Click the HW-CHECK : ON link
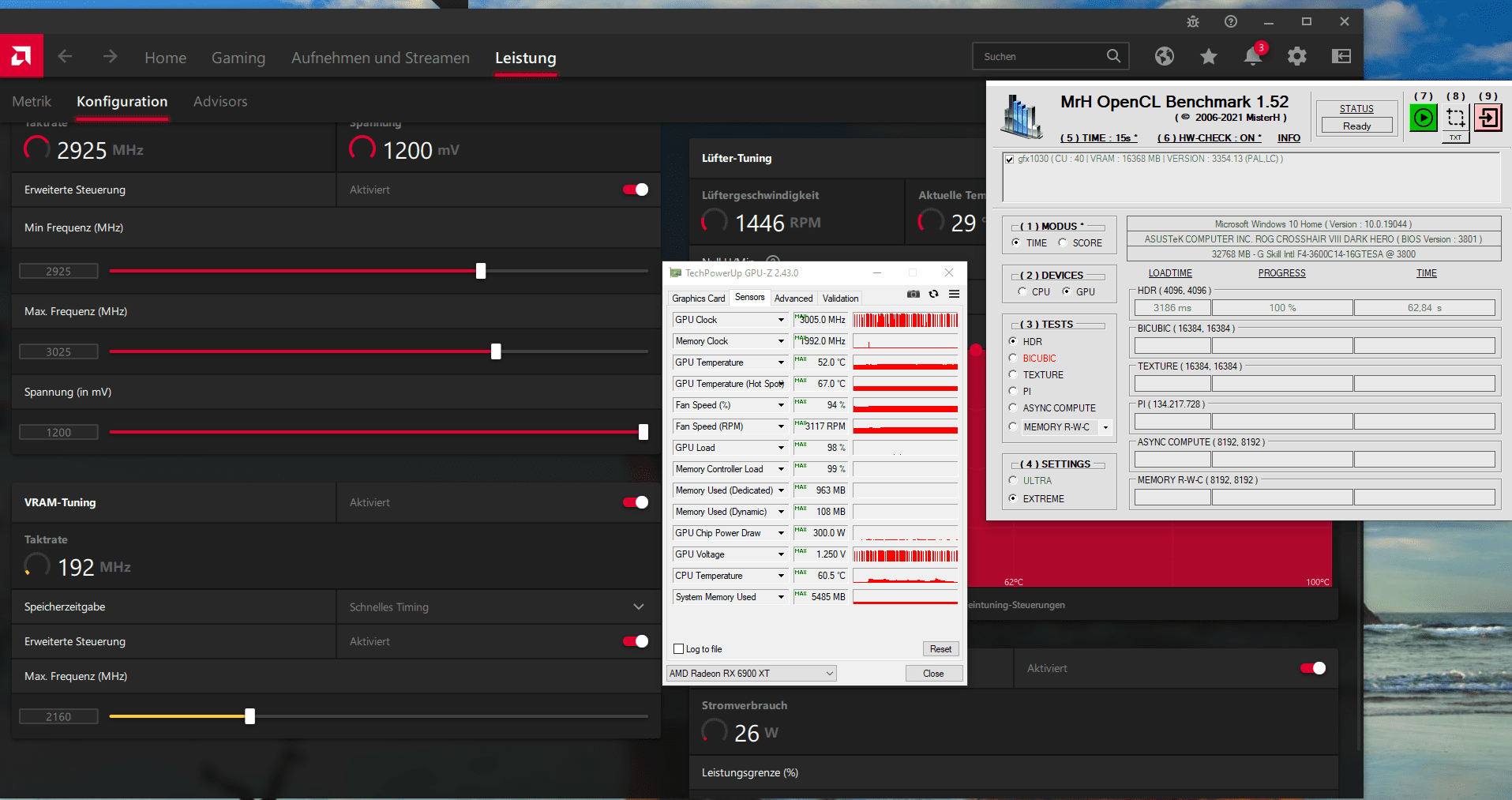Image resolution: width=1512 pixels, height=800 pixels. (x=1209, y=138)
